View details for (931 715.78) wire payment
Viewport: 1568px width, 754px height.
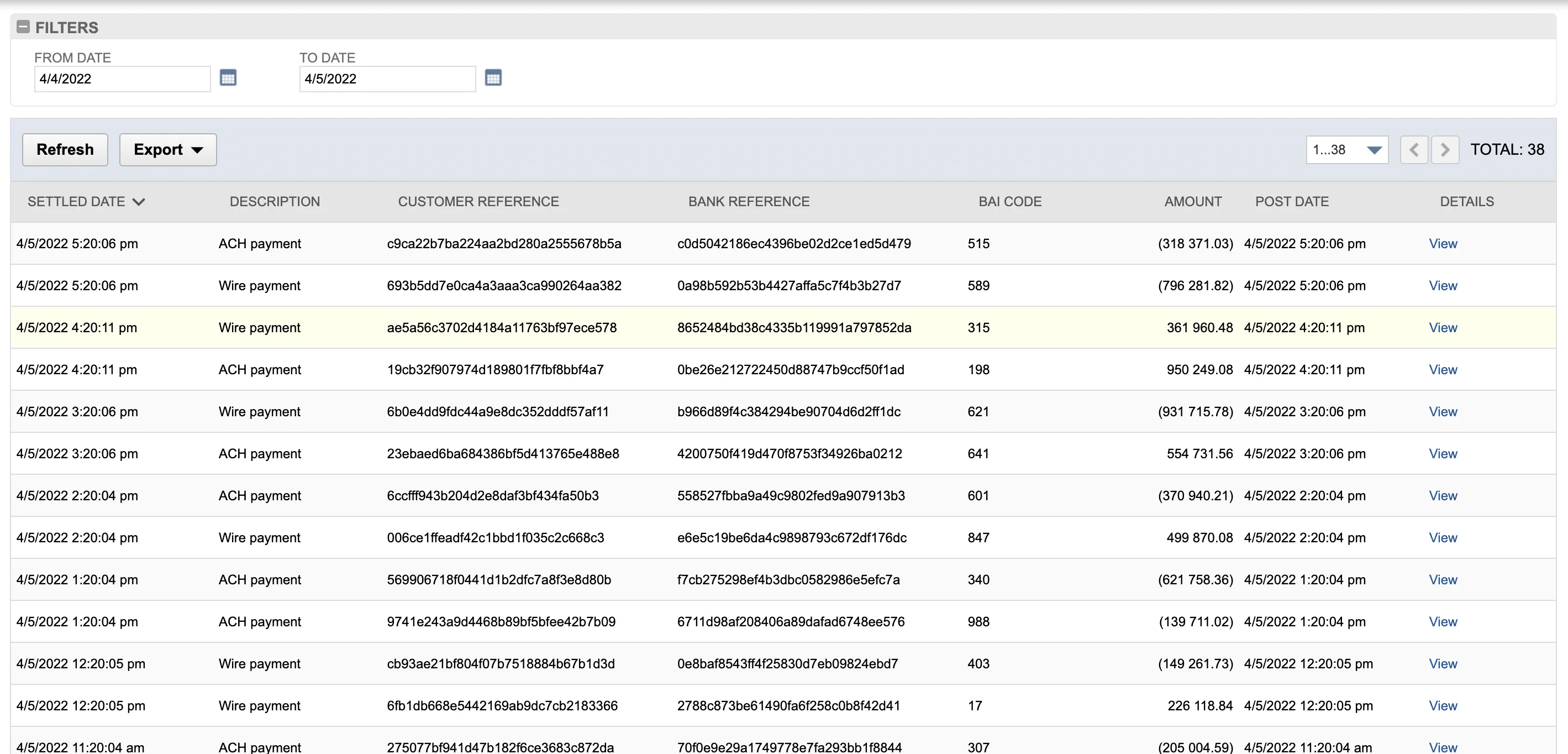click(1443, 412)
